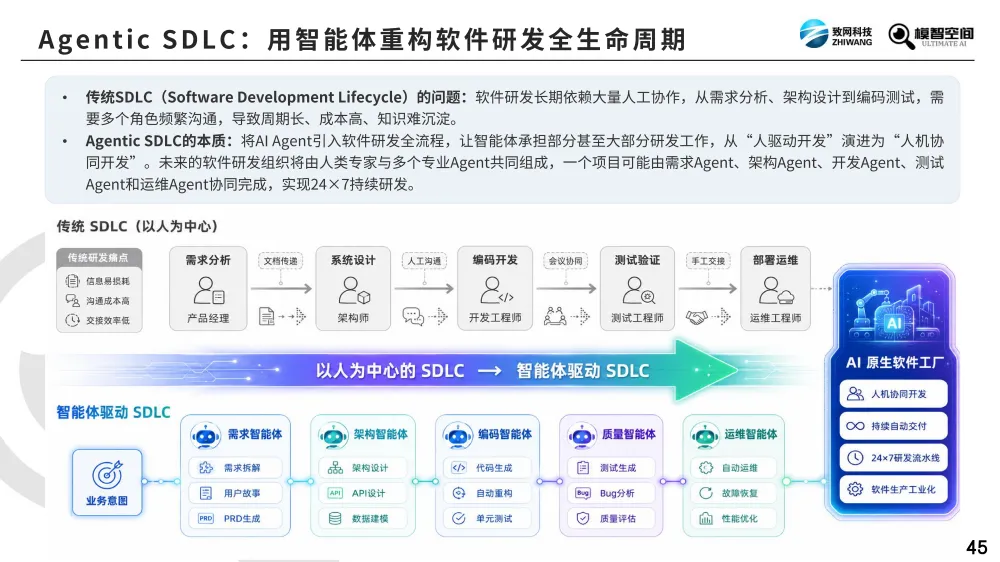Click the 致网科技 ZHIWANG logo
The width and height of the screenshot is (1000, 562).
pos(835,34)
